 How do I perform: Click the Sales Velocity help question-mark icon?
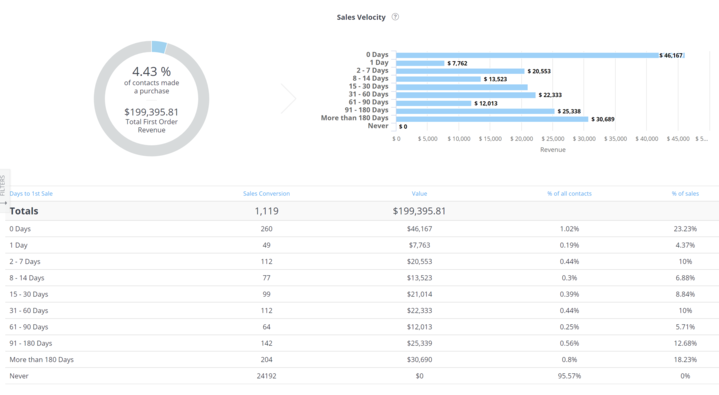395,17
